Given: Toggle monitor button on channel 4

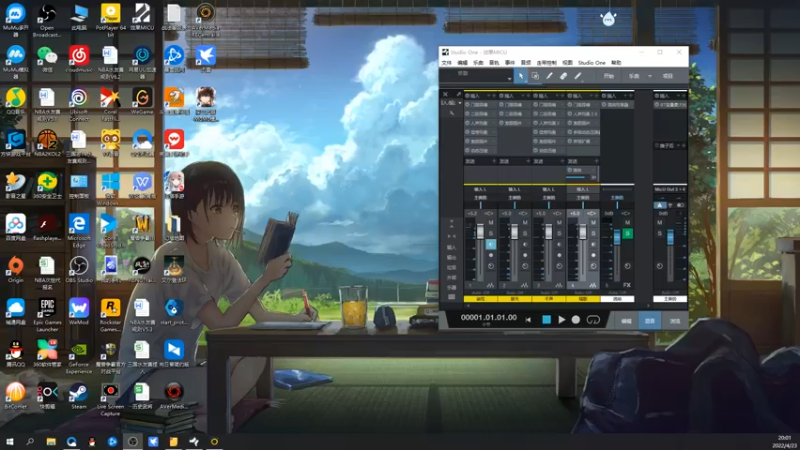Looking at the screenshot, I should pyautogui.click(x=593, y=244).
